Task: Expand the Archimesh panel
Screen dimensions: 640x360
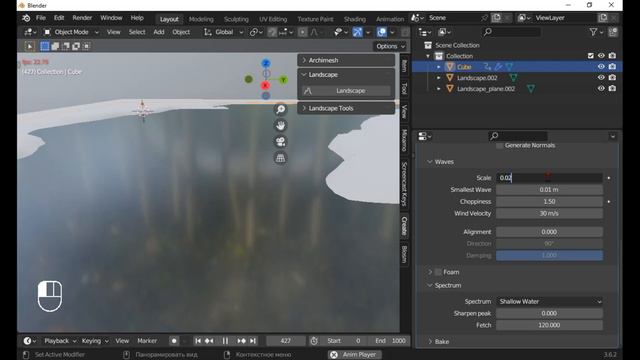Action: click(346, 60)
